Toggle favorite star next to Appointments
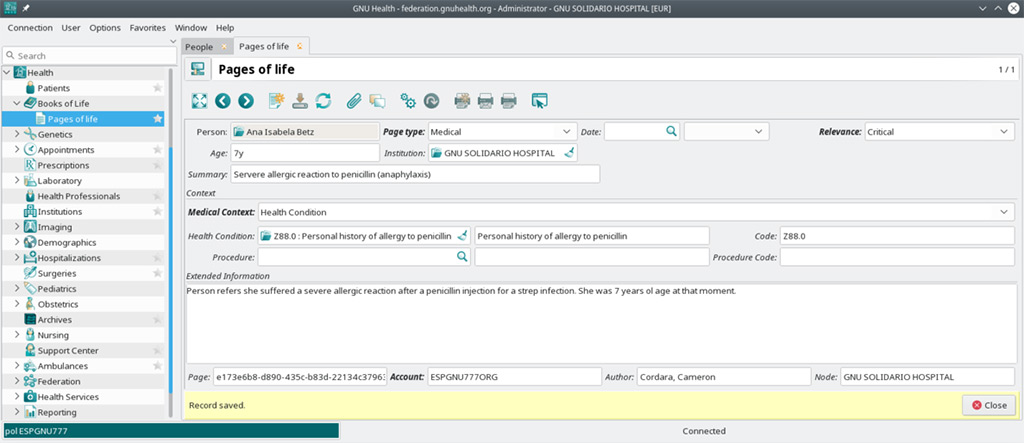Screen dimensions: 1024x443 click(x=157, y=150)
